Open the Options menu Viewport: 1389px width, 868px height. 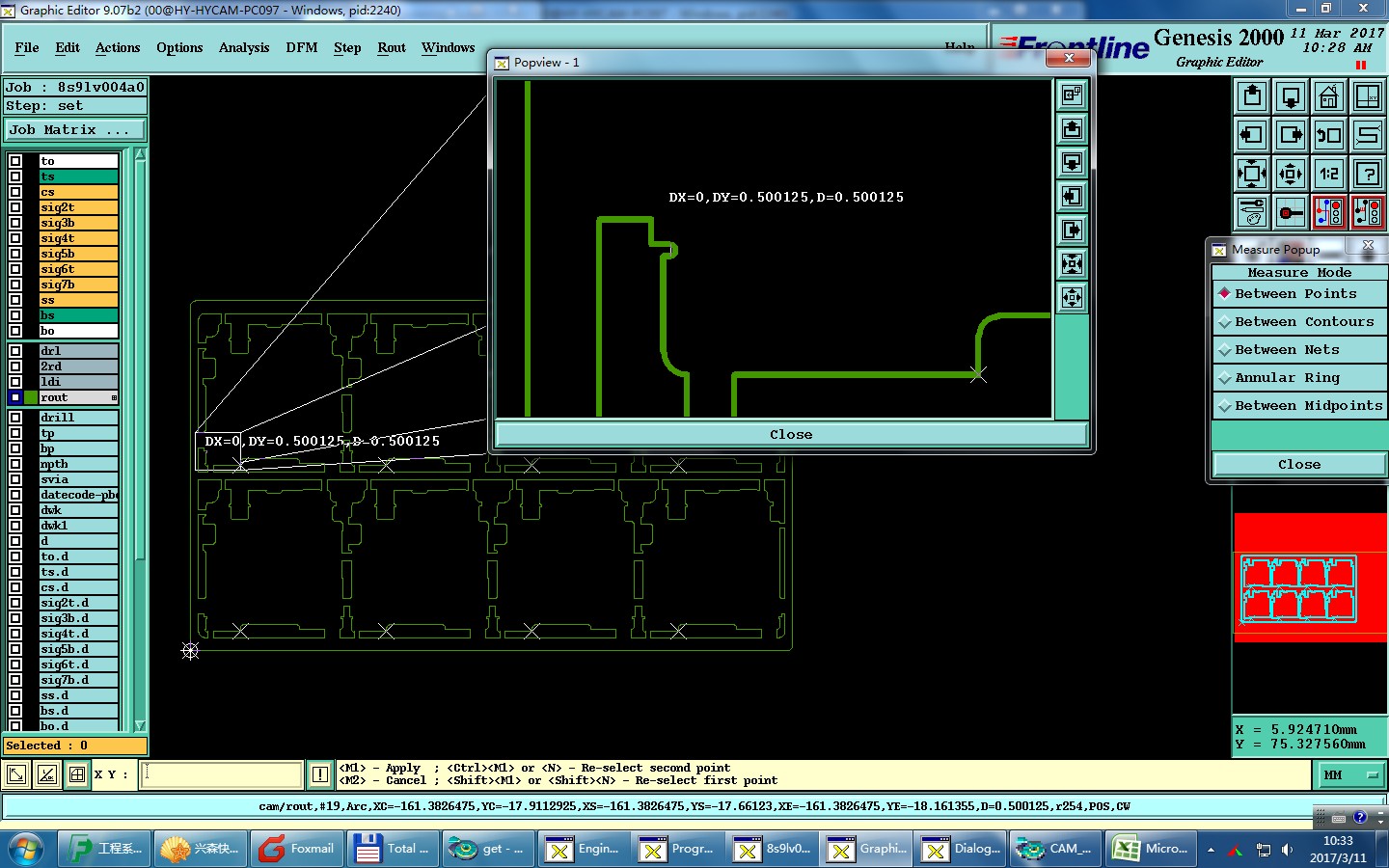click(x=179, y=48)
